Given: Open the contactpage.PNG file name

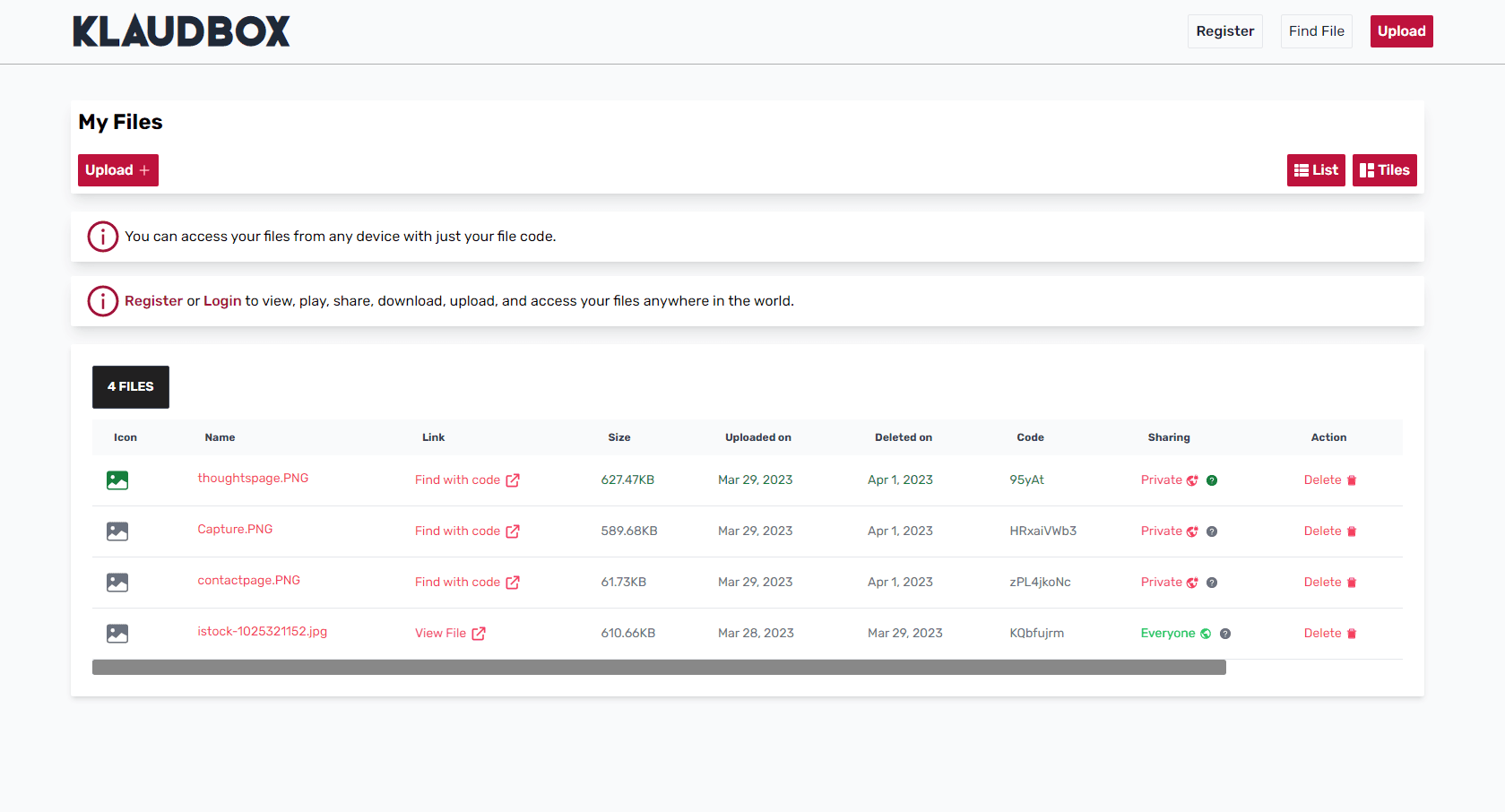Looking at the screenshot, I should pyautogui.click(x=248, y=581).
